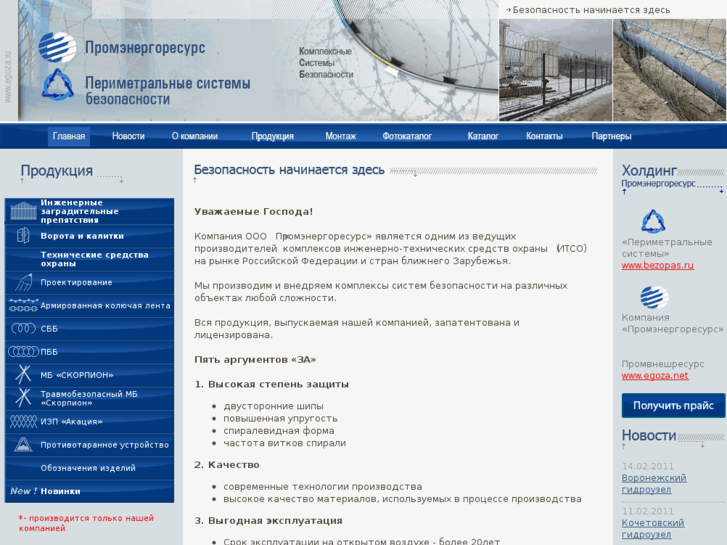Screen dimensions: 727x545
Task: Click the barbed tape icon beside Армированная колючая лента
Action: click(x=23, y=305)
